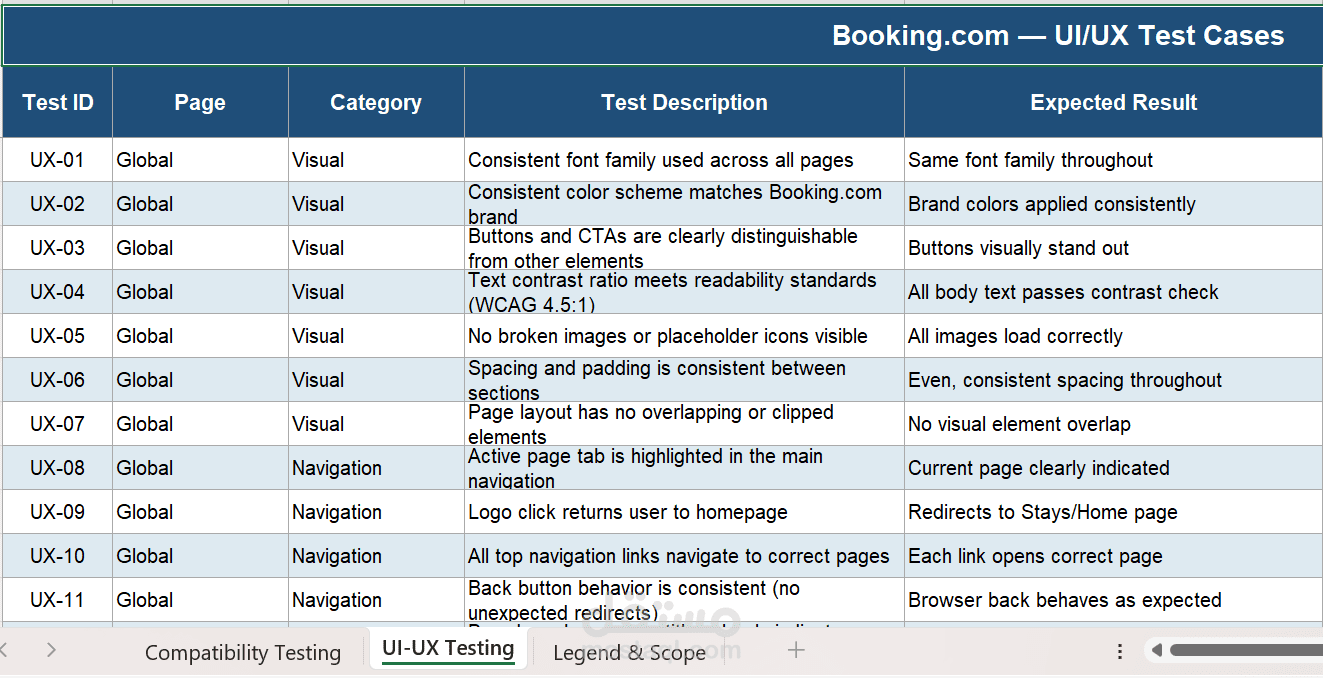Image resolution: width=1323 pixels, height=678 pixels.
Task: Select 'All images load correctly' cell
Action: point(1113,336)
